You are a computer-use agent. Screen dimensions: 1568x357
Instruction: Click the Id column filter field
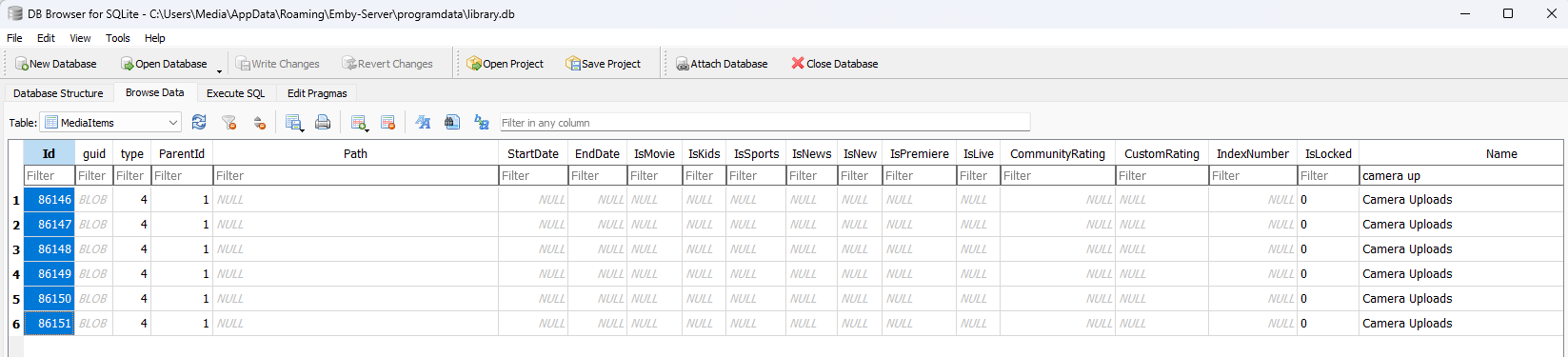[49, 175]
